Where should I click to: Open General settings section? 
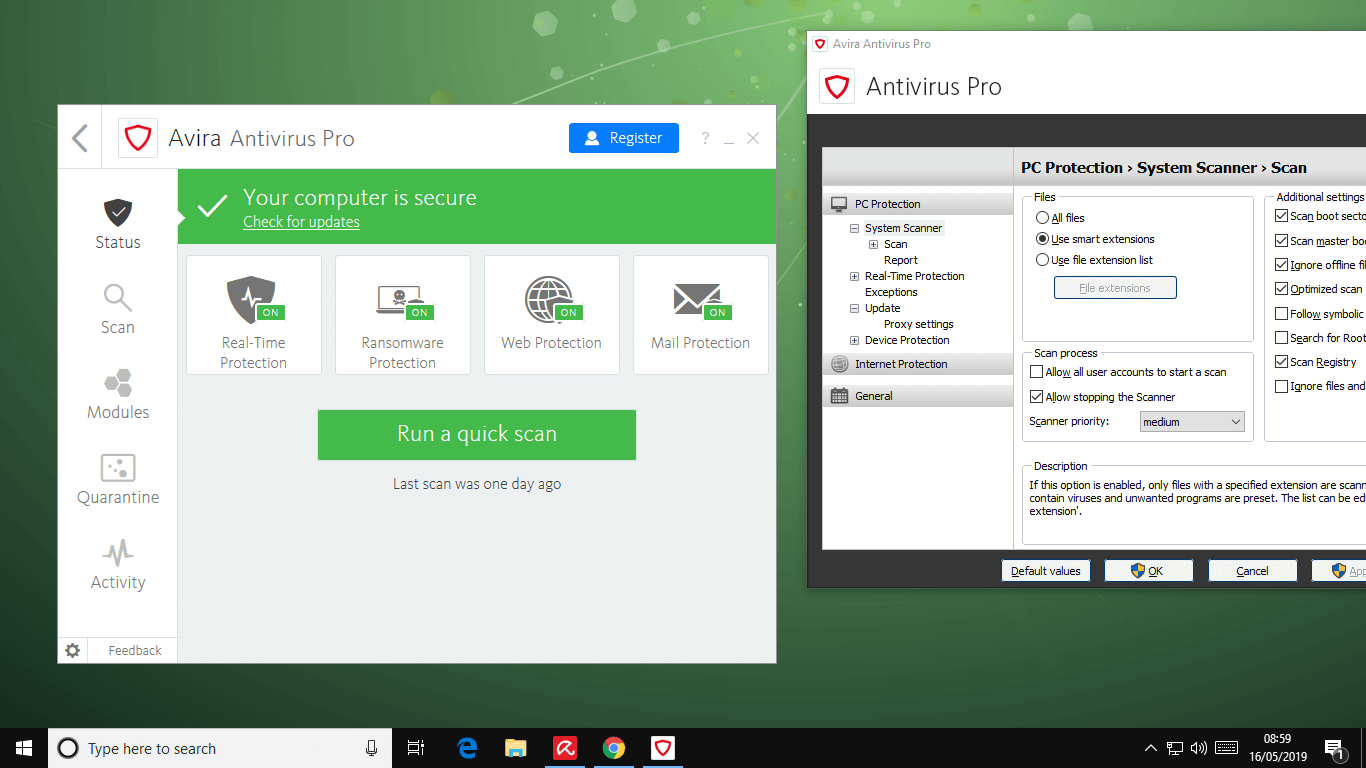point(918,396)
